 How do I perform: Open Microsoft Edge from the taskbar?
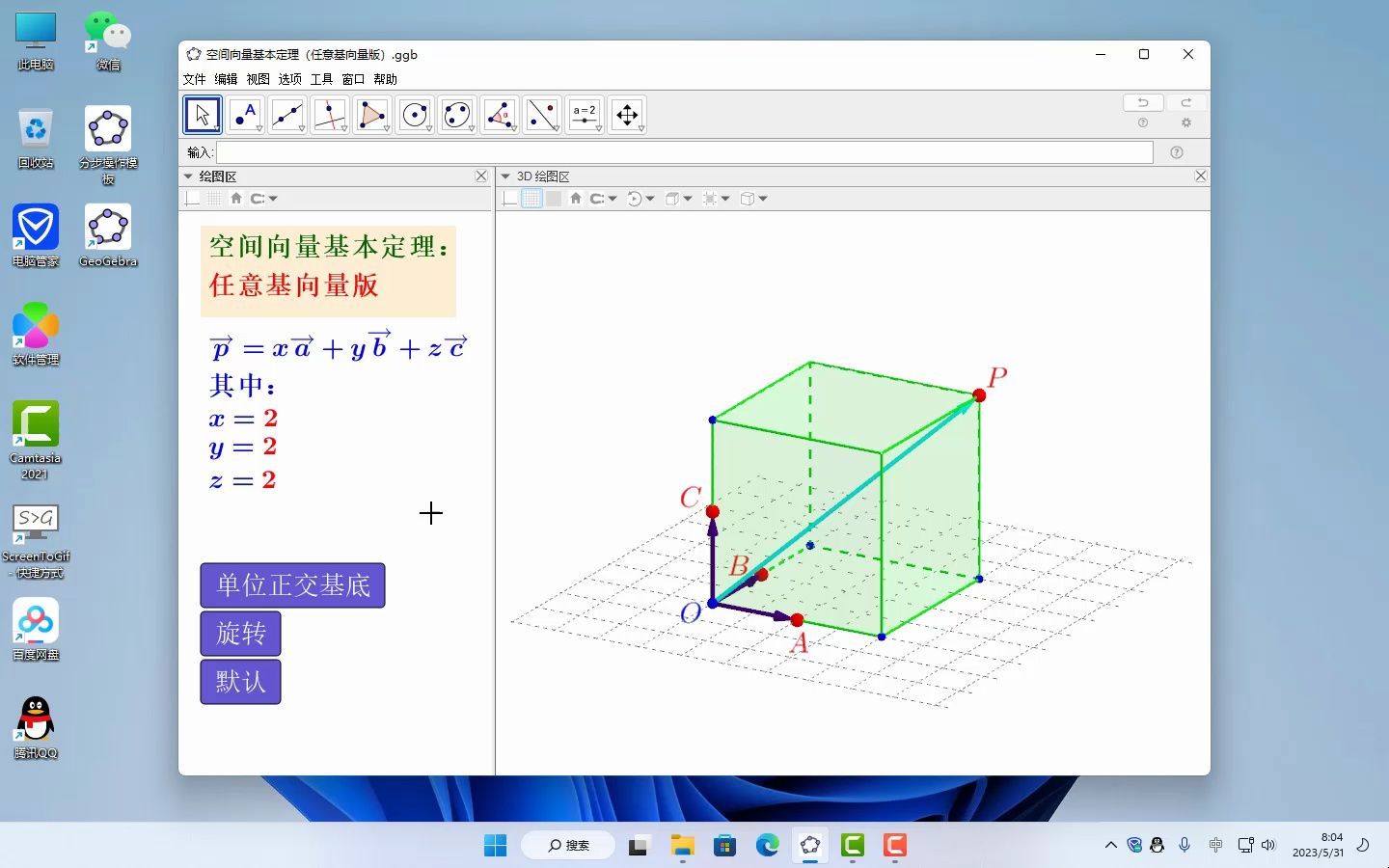point(768,846)
